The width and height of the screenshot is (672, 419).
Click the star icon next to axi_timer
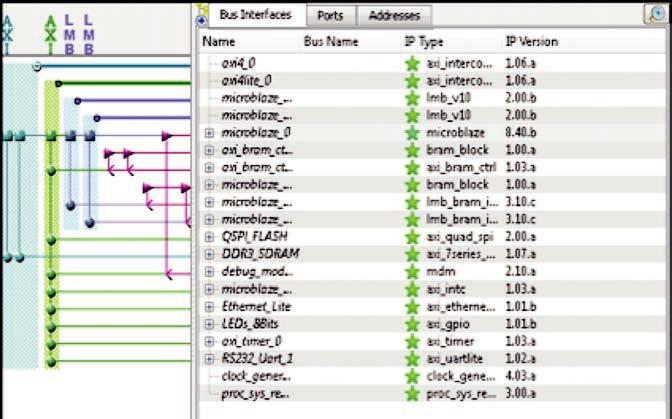411,342
